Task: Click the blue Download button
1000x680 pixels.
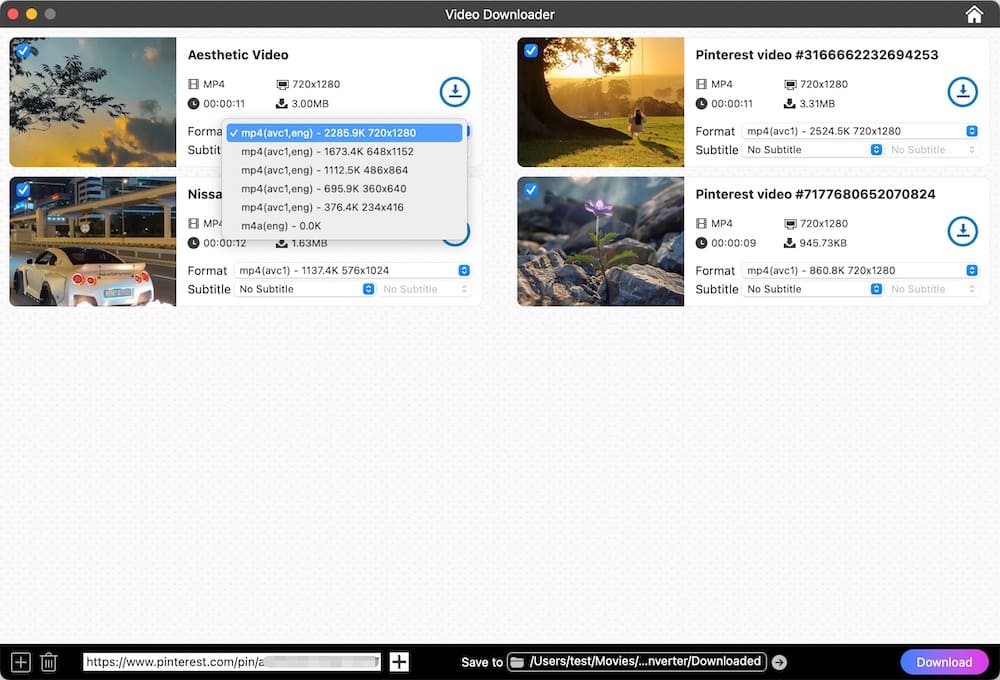Action: [944, 661]
